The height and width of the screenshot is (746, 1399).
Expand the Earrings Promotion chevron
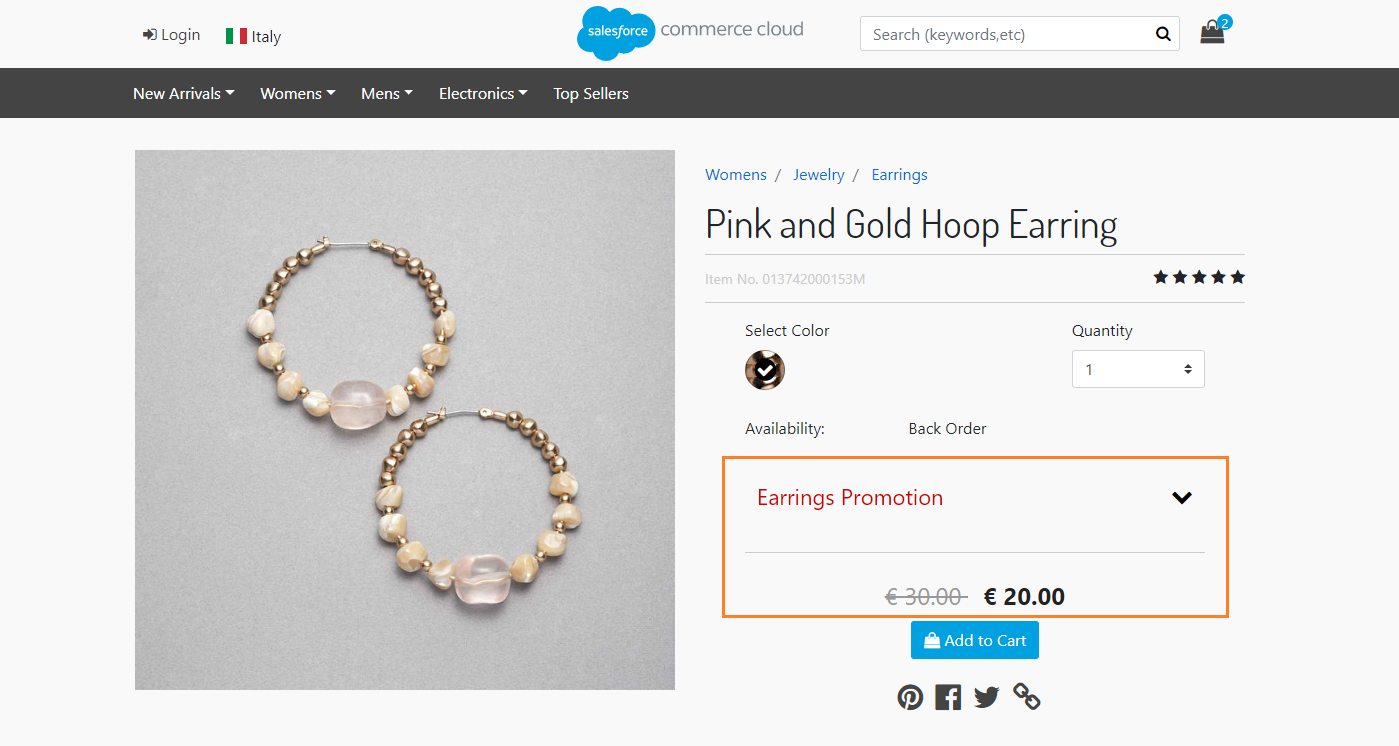(x=1182, y=498)
